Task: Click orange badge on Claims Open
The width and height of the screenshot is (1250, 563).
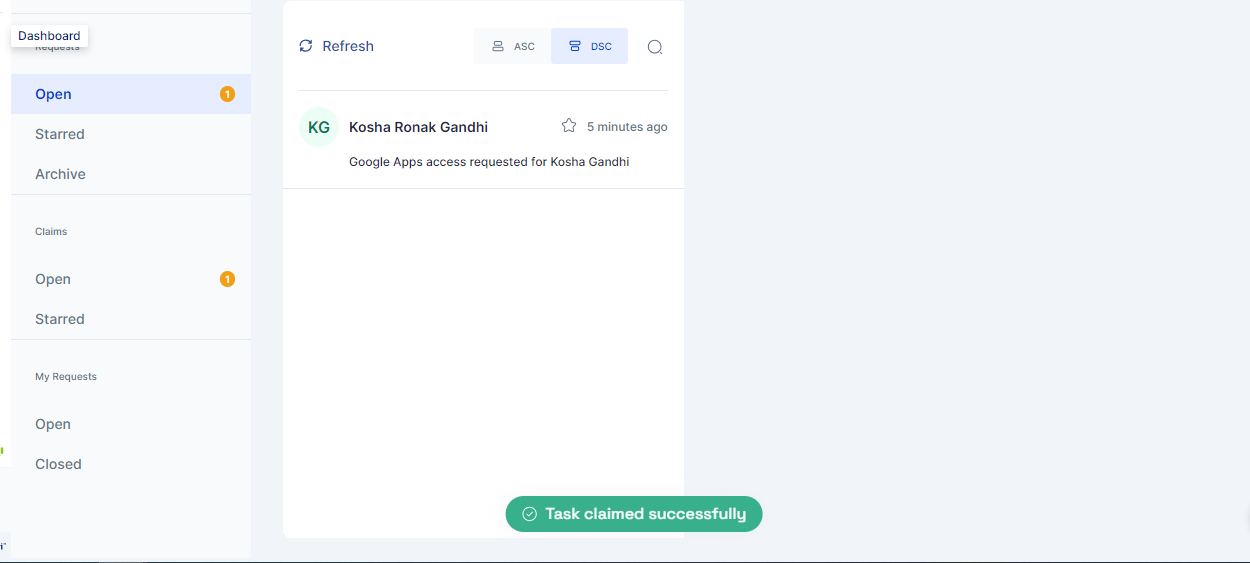Action: tap(227, 279)
